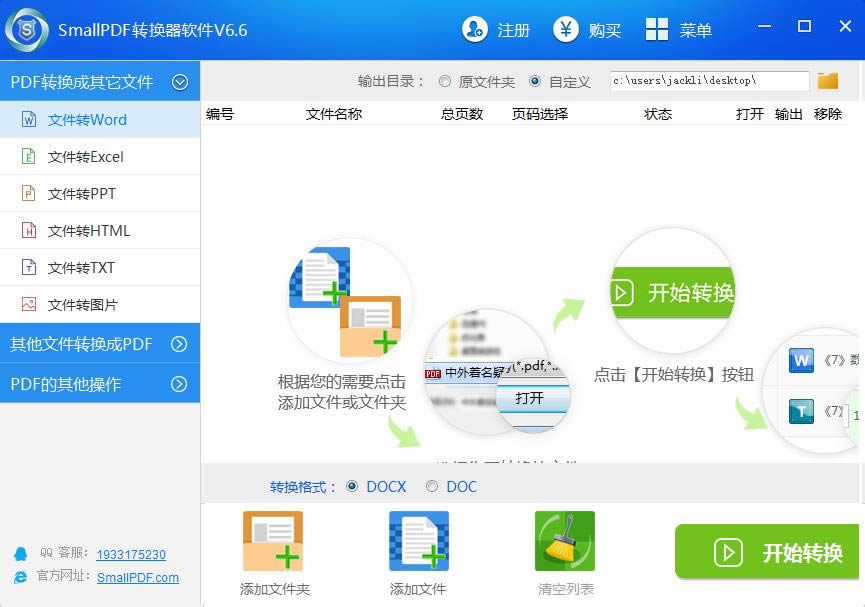The width and height of the screenshot is (865, 607).
Task: Click the image file icon in sidebar
Action: pyautogui.click(x=29, y=304)
